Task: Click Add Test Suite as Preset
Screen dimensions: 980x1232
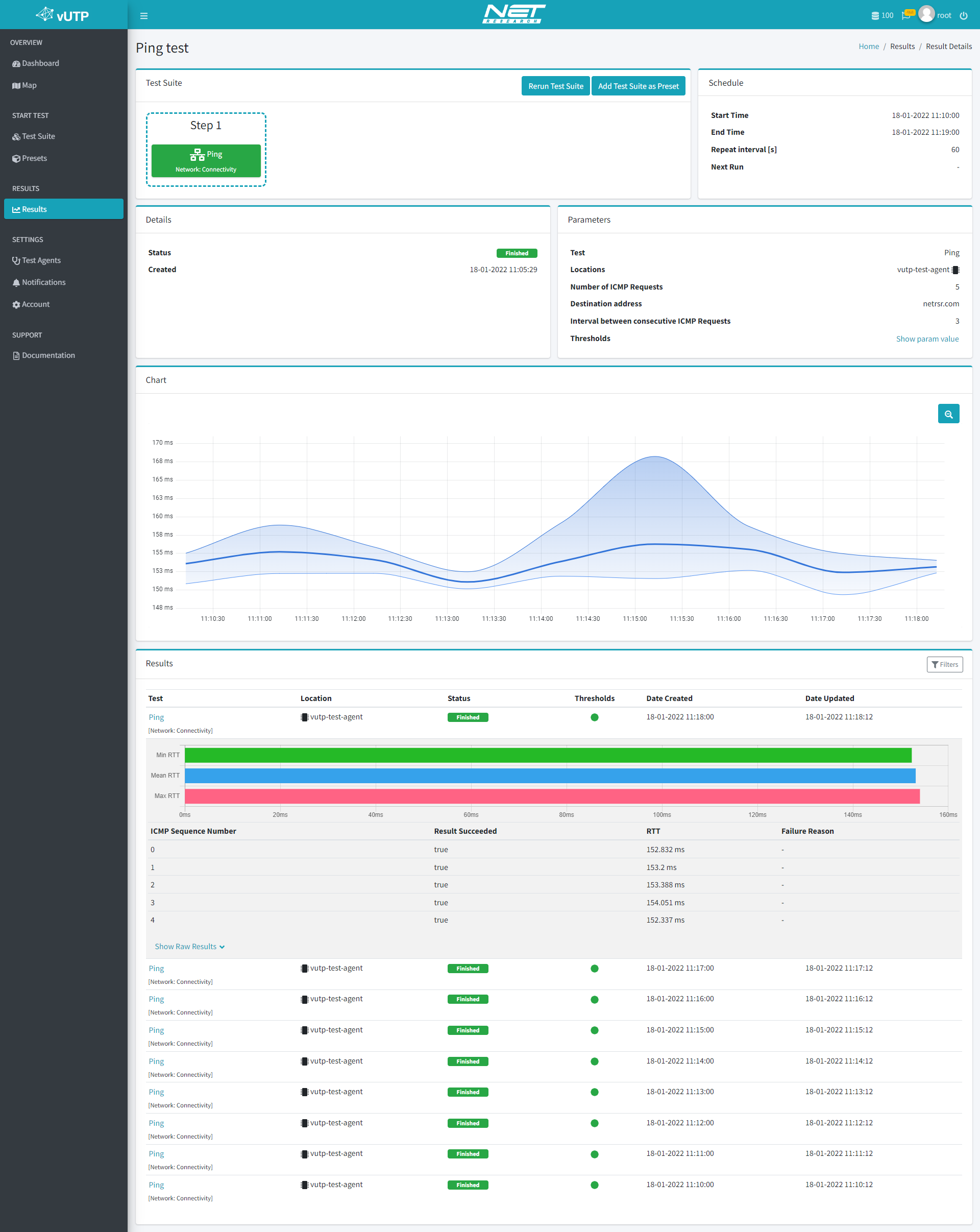Action: (638, 86)
